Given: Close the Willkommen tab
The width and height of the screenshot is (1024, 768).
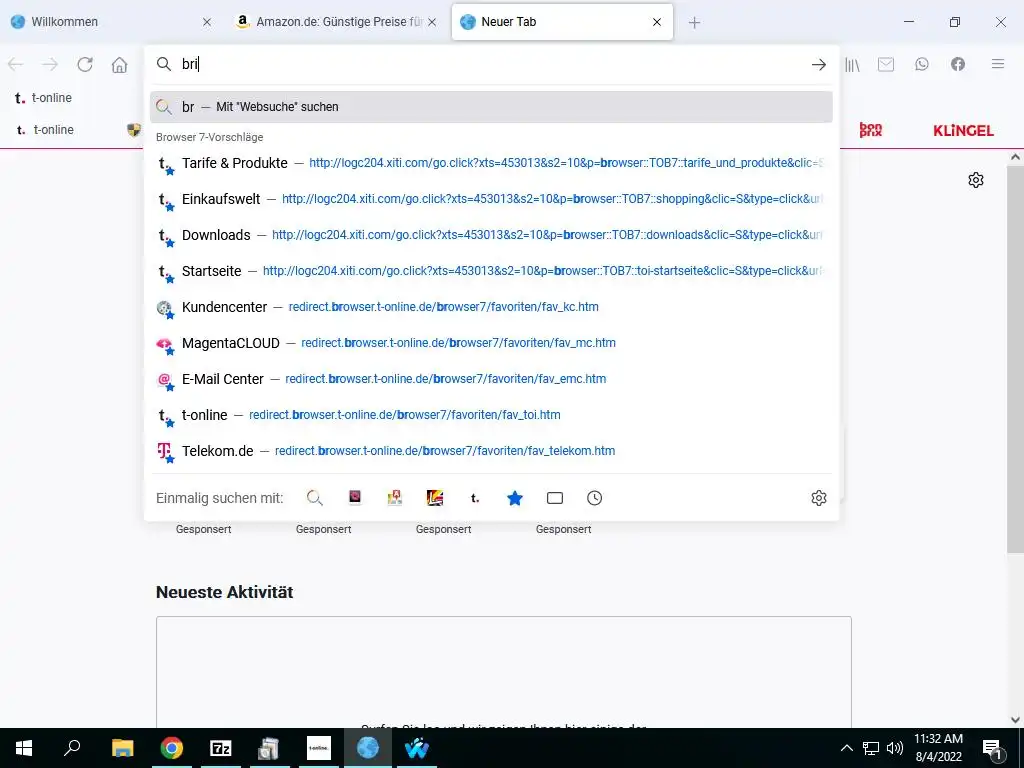Looking at the screenshot, I should click(x=206, y=22).
